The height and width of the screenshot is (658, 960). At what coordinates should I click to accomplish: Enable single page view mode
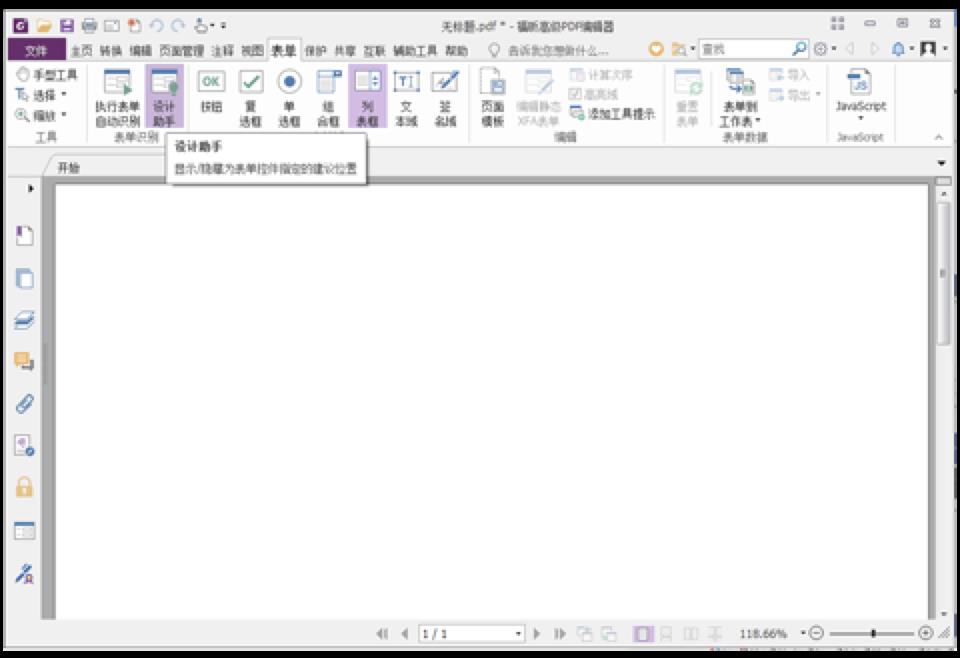click(x=643, y=634)
